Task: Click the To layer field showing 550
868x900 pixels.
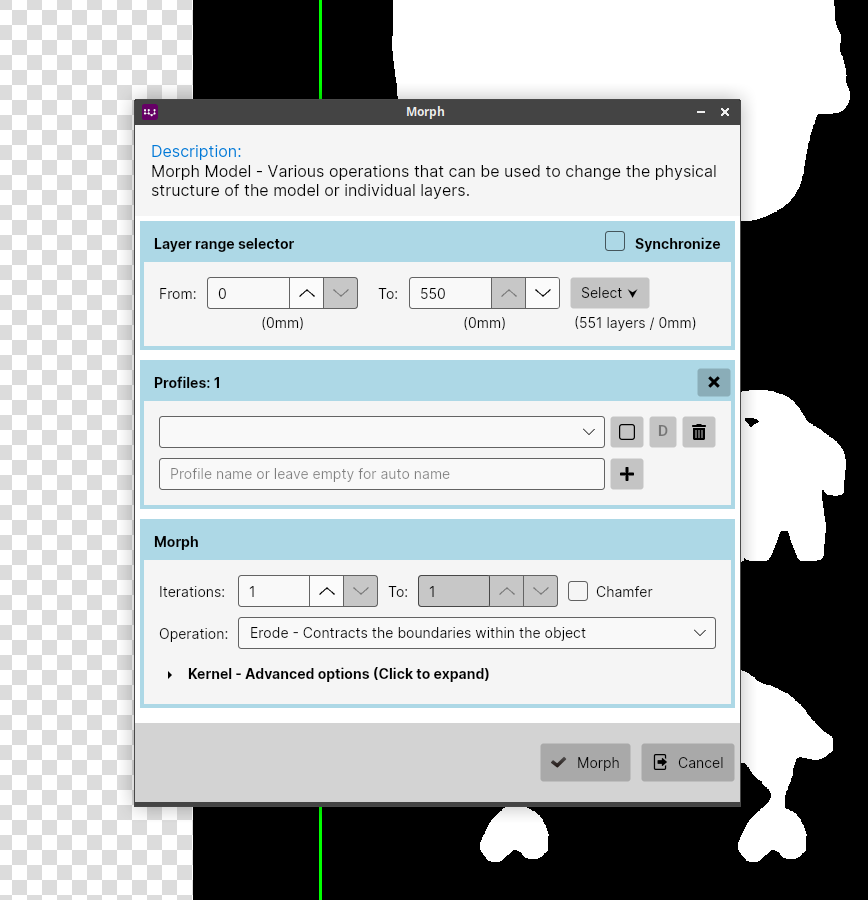Action: [450, 293]
